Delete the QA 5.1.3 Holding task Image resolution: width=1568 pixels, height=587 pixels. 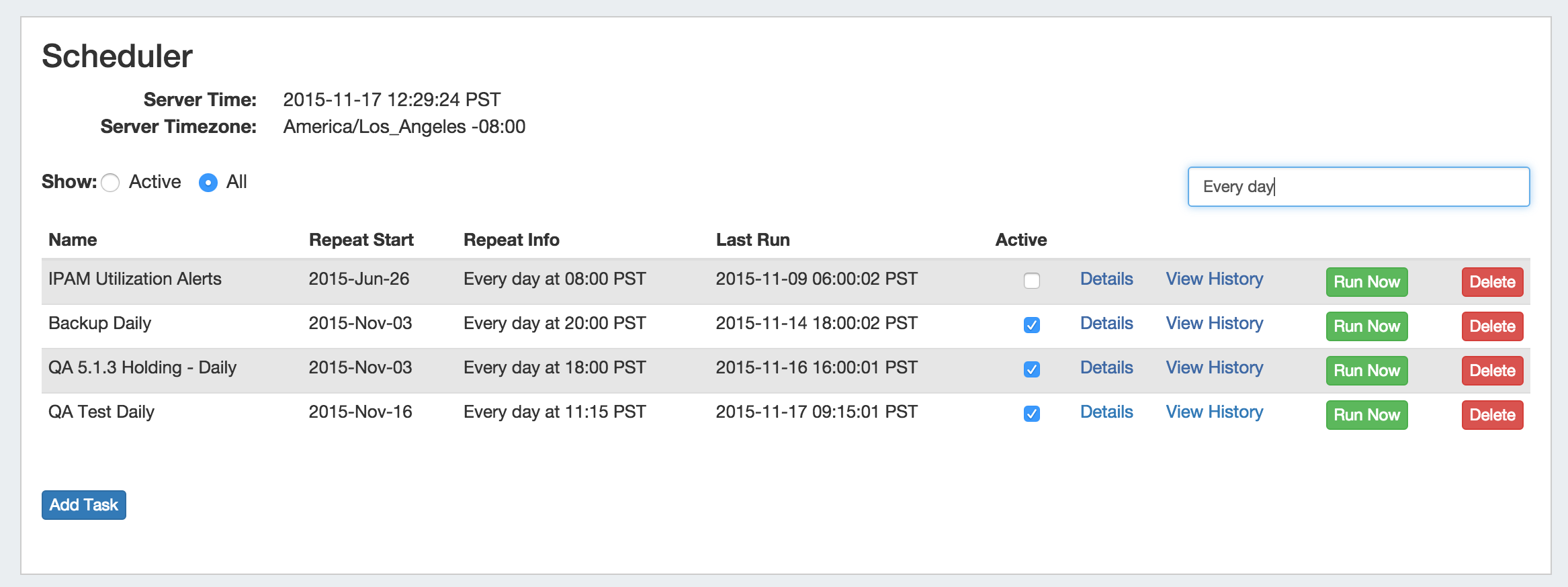[x=1491, y=371]
